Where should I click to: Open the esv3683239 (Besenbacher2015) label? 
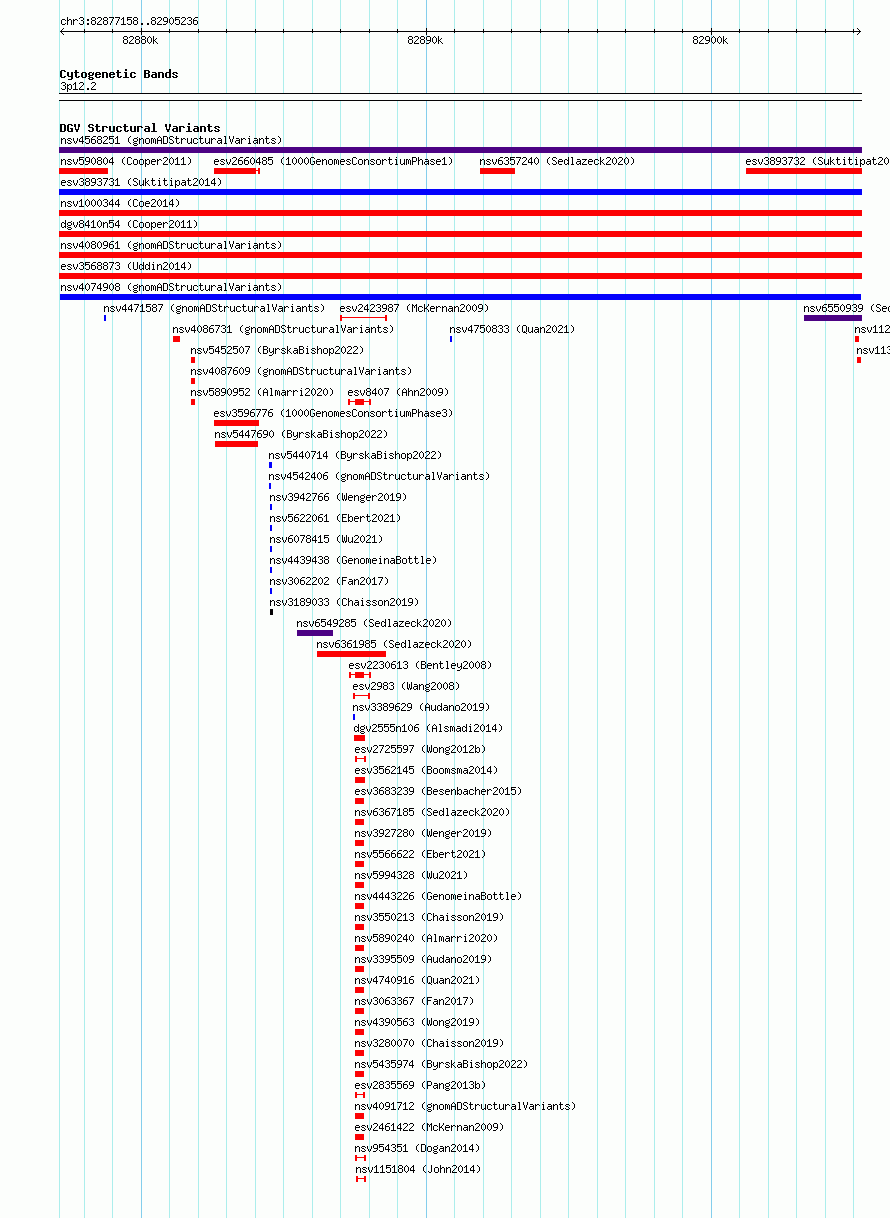pos(438,791)
